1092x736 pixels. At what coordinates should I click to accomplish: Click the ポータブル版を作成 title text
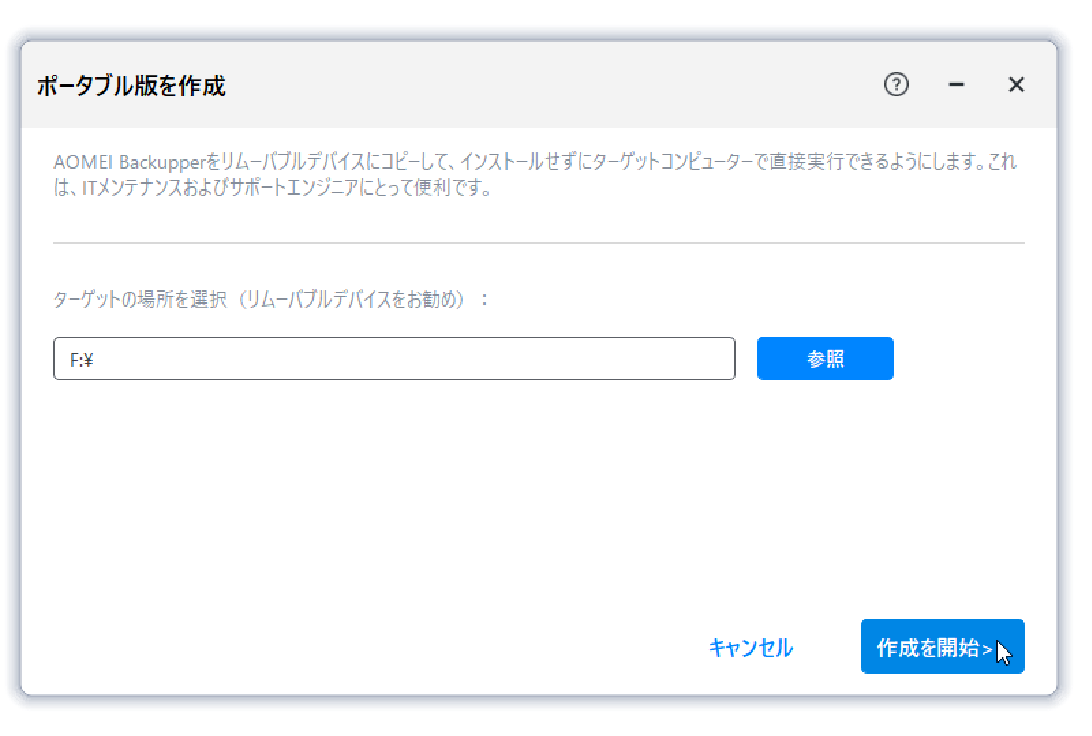coord(131,87)
